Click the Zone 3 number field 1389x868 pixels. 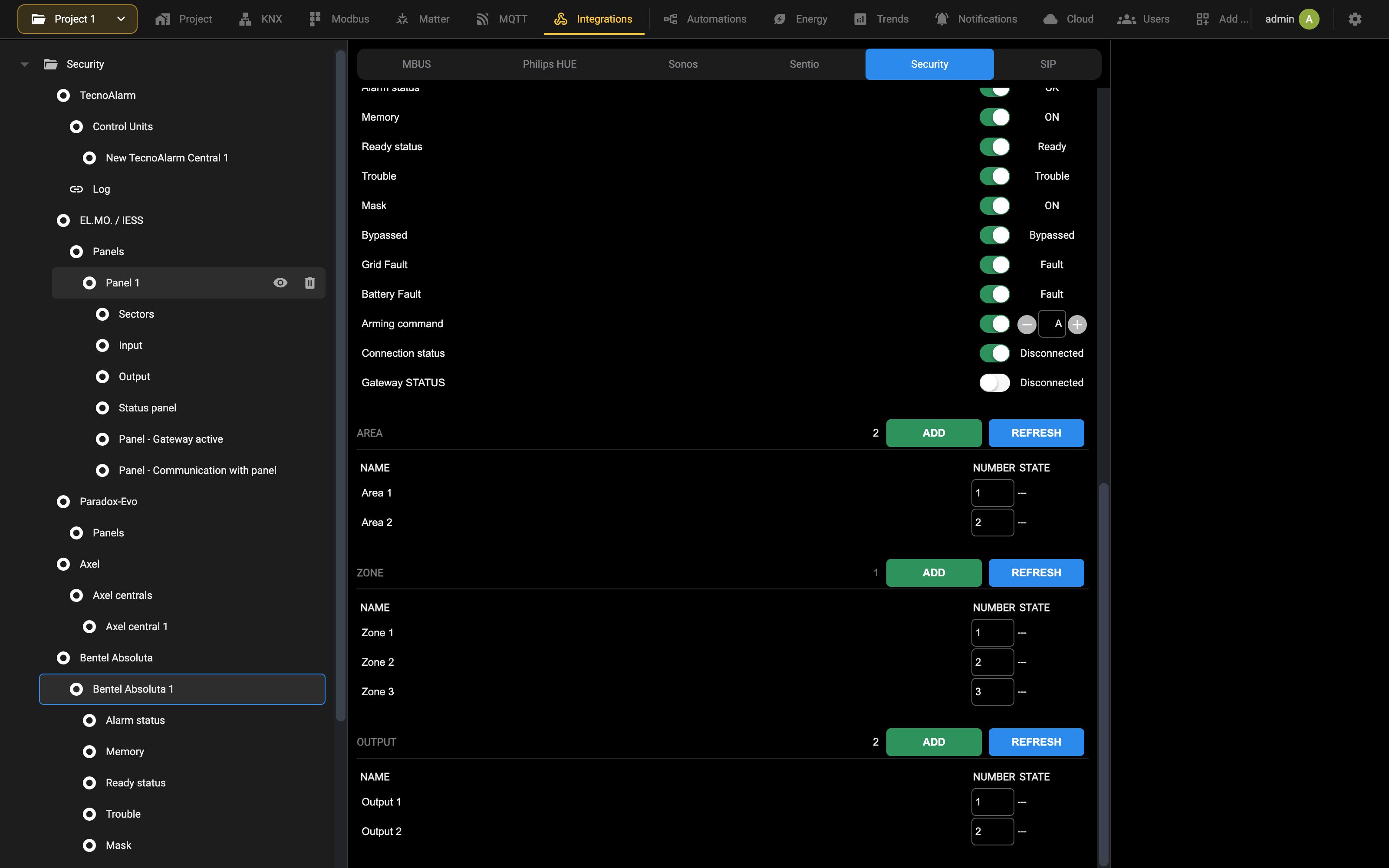click(x=992, y=691)
